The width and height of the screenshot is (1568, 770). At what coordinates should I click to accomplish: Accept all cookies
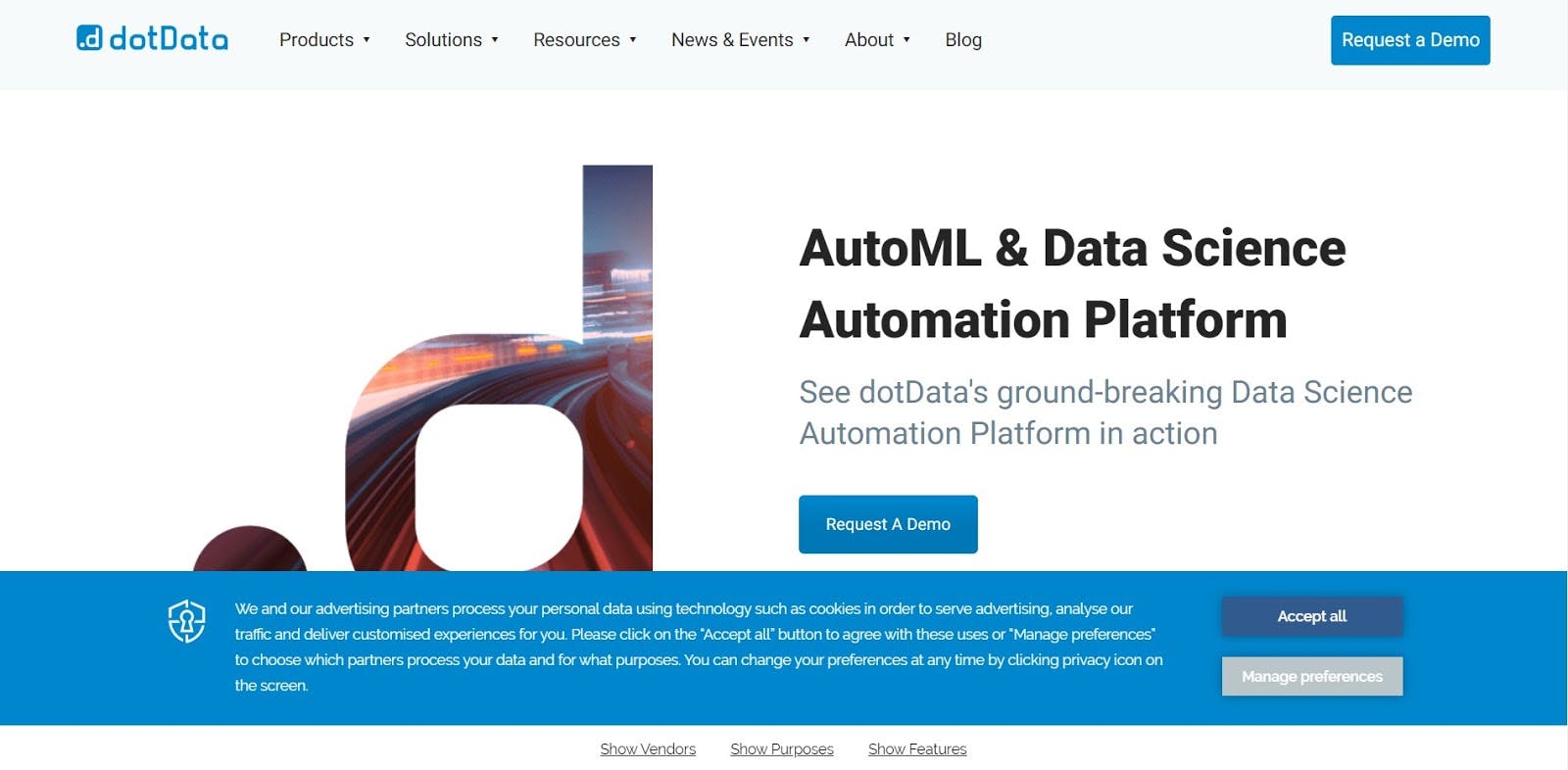point(1312,616)
